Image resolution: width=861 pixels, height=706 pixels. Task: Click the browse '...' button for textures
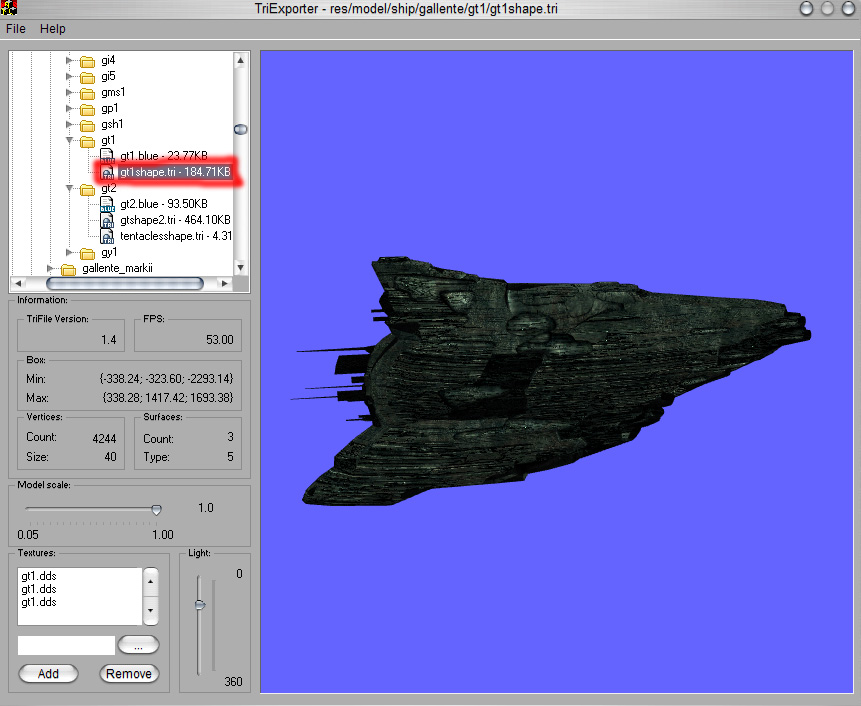click(x=138, y=645)
